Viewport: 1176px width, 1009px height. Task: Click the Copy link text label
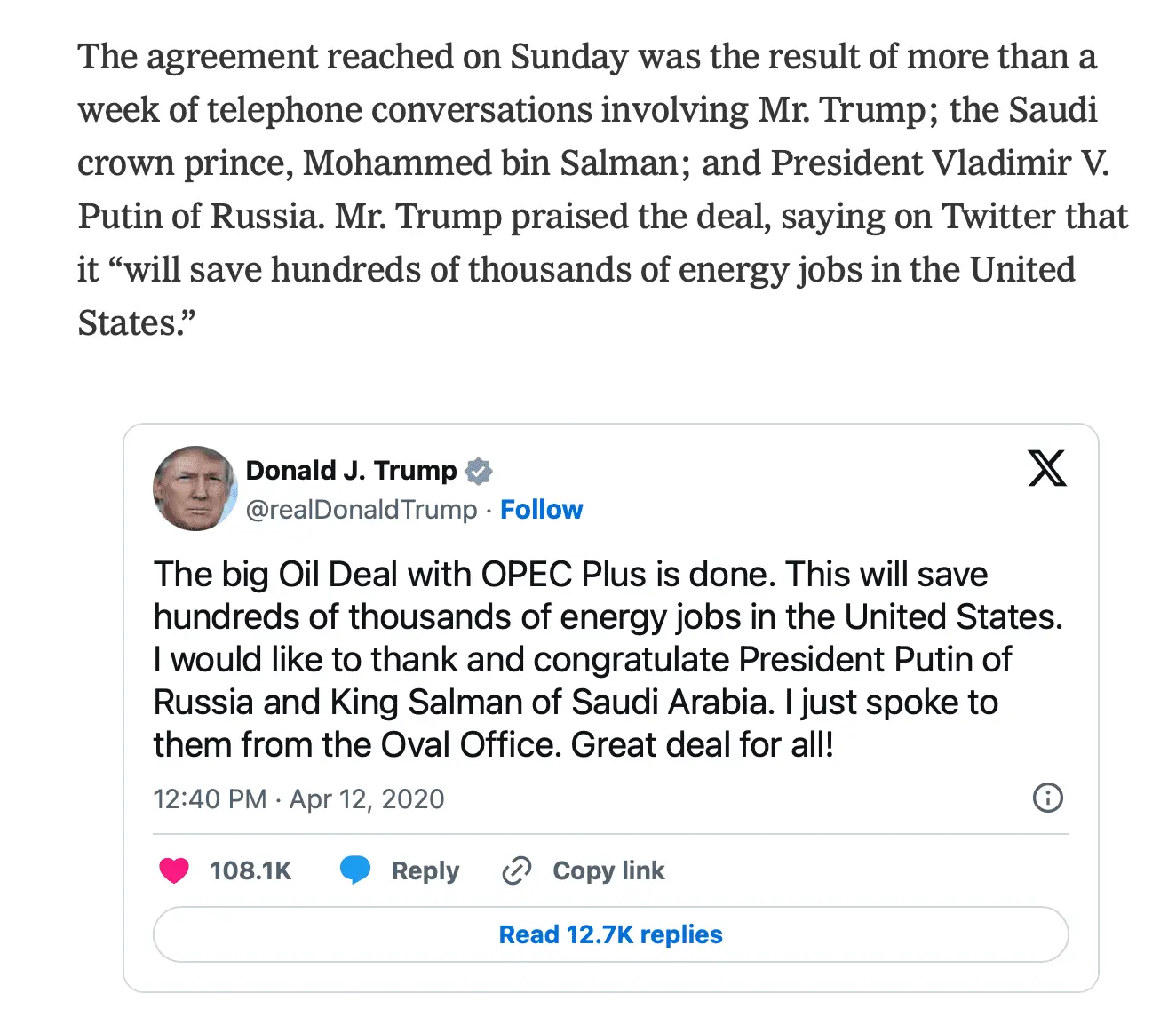(608, 870)
